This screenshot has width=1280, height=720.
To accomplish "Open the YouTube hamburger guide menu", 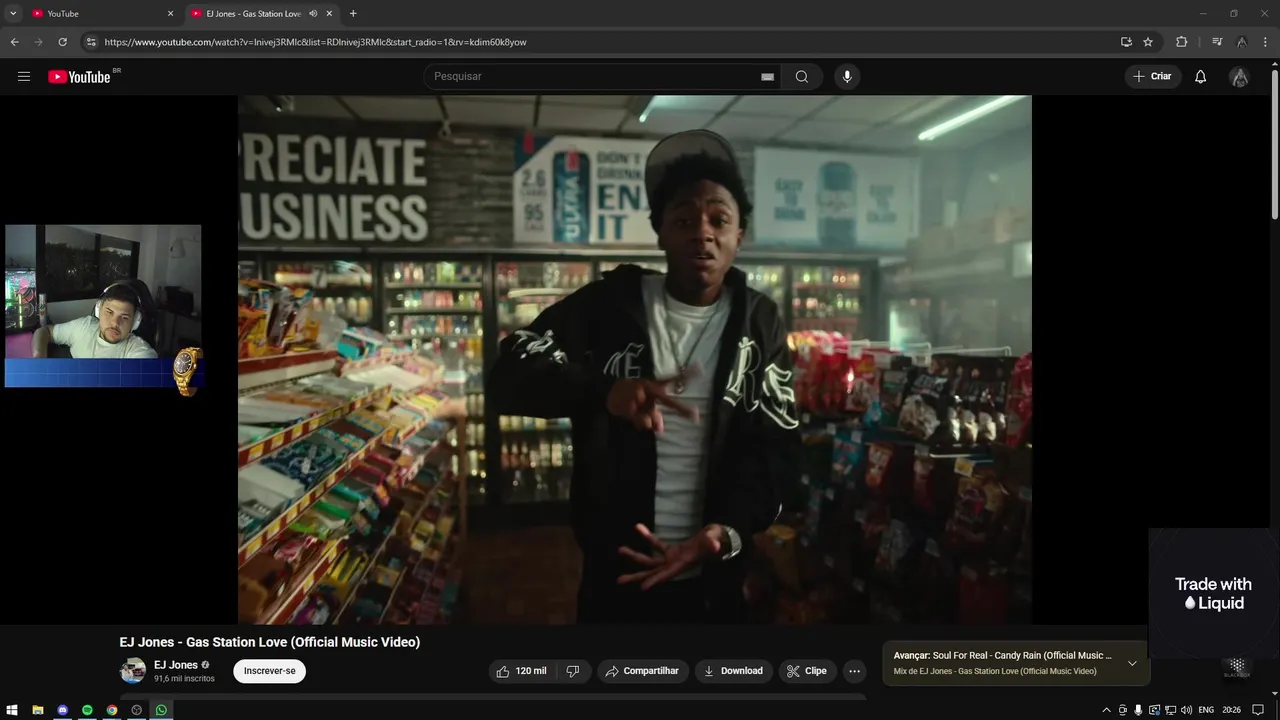I will point(24,77).
